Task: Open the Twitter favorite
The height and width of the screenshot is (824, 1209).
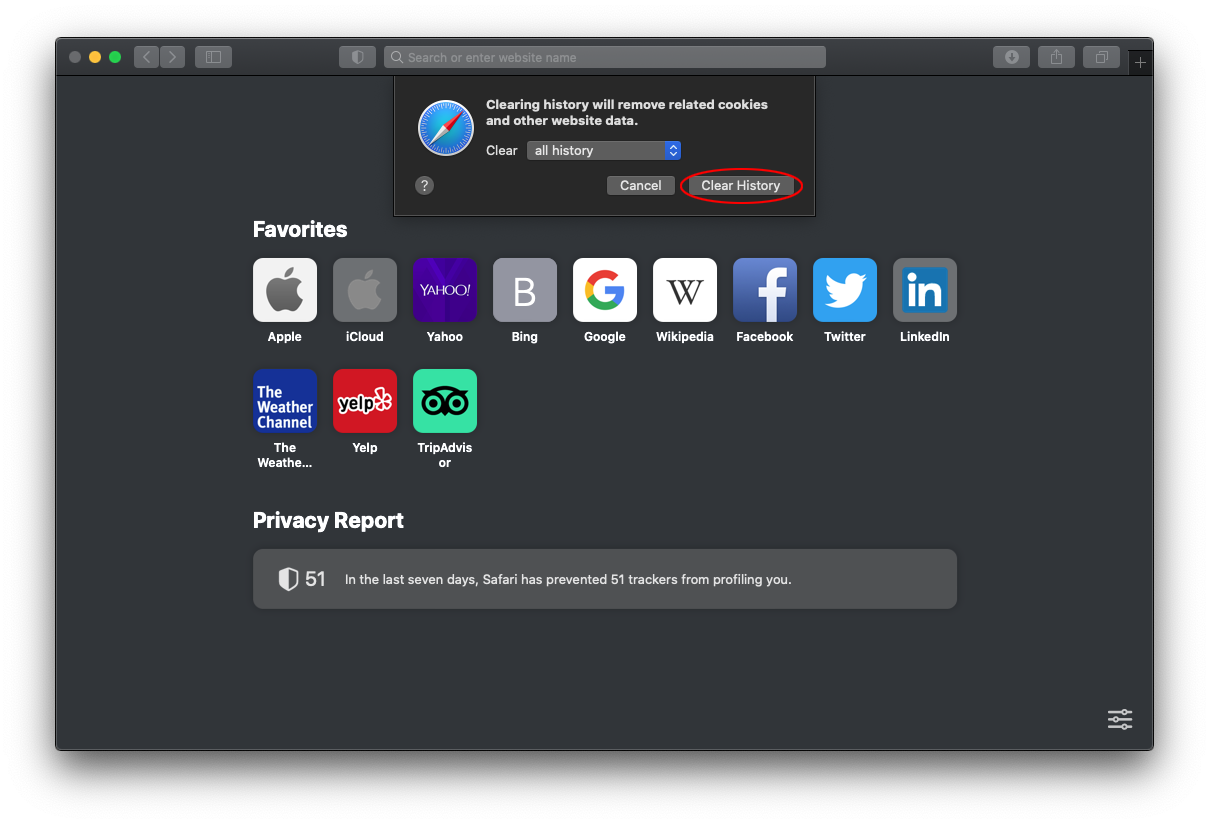Action: coord(845,290)
